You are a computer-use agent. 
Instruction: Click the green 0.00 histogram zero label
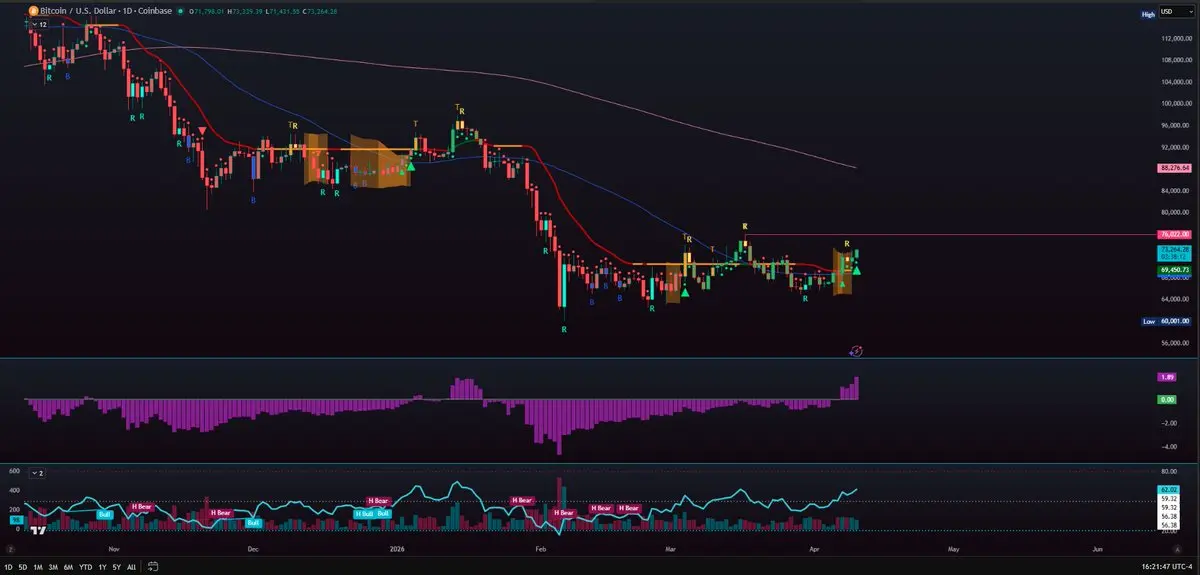1166,399
